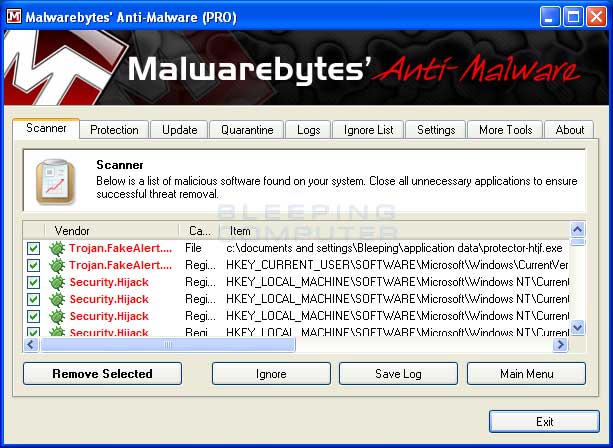The height and width of the screenshot is (448, 613).
Task: Sort by the Vendor column header
Action: click(112, 231)
